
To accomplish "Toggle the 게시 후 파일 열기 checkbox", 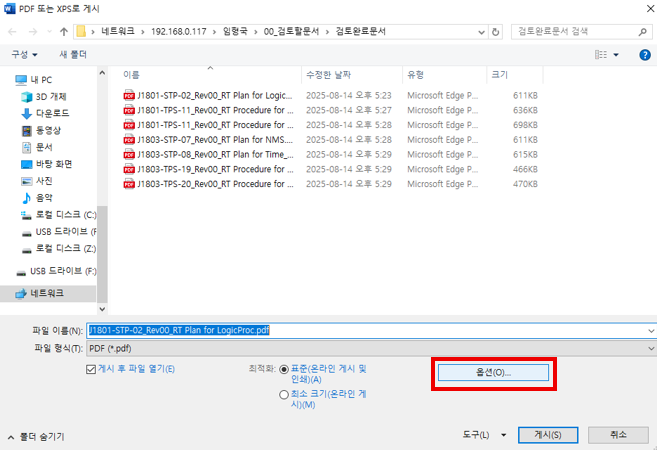I will tap(91, 369).
